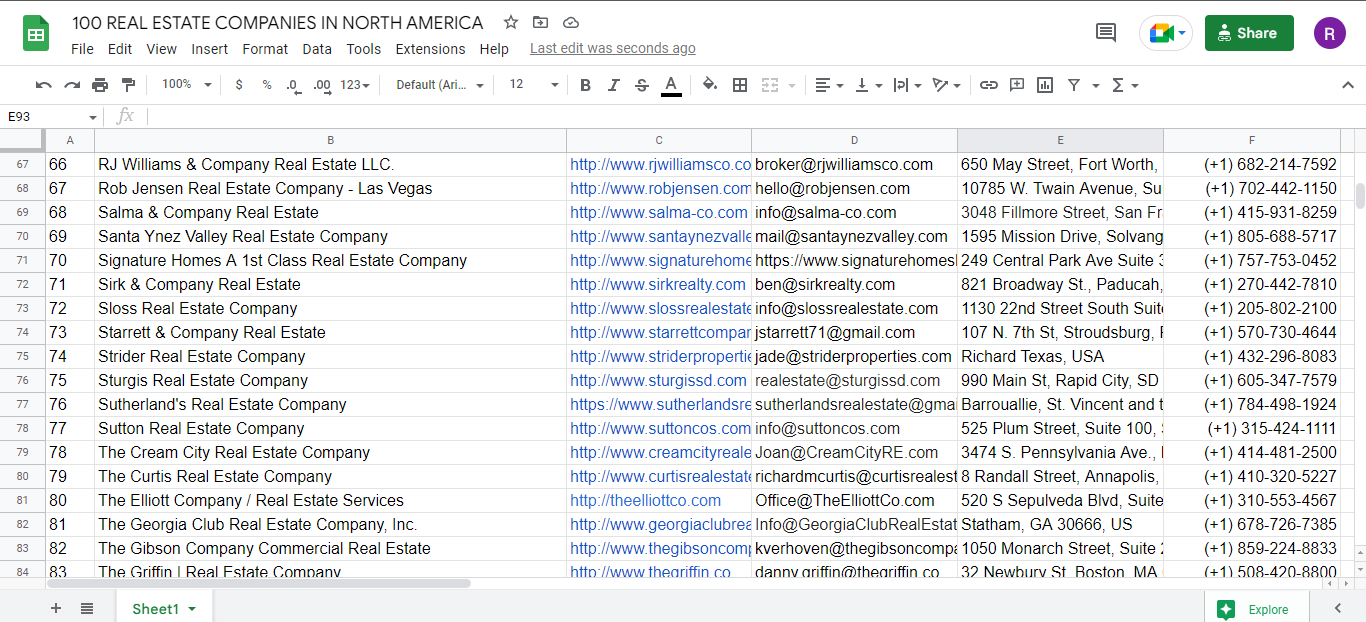Switch to the Sheet1 tab
Image resolution: width=1366 pixels, height=622 pixels.
pos(156,609)
